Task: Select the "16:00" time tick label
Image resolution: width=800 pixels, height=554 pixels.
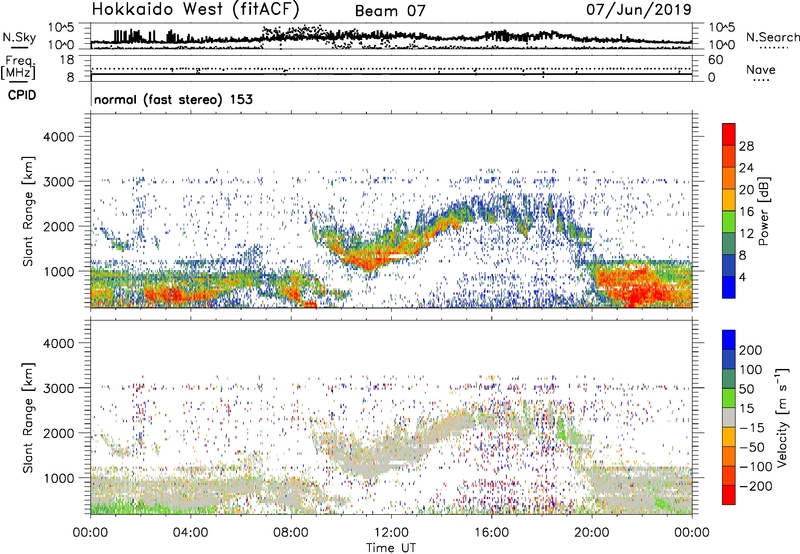Action: tap(491, 533)
